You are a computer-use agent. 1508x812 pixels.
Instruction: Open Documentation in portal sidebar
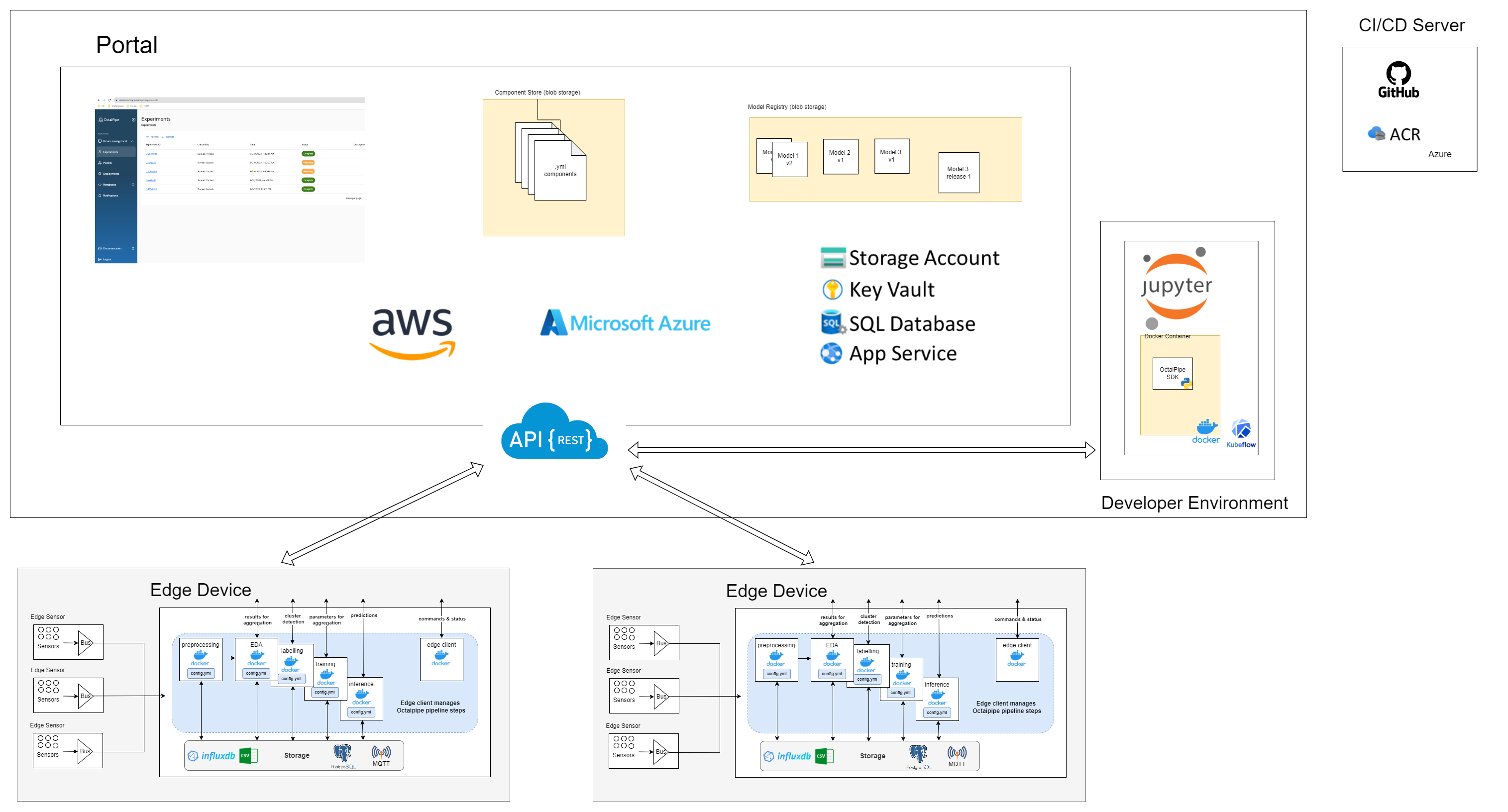(x=116, y=248)
